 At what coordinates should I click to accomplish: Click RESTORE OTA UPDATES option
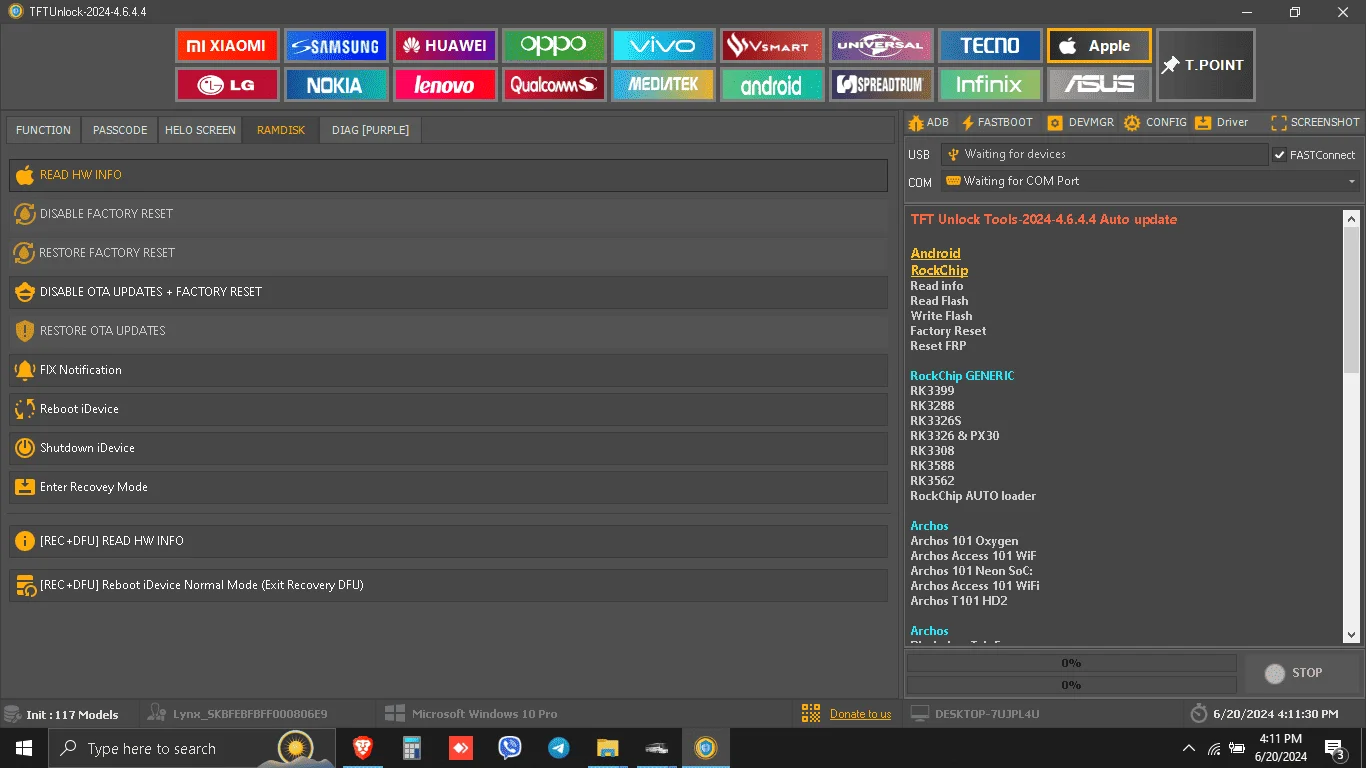tap(448, 331)
